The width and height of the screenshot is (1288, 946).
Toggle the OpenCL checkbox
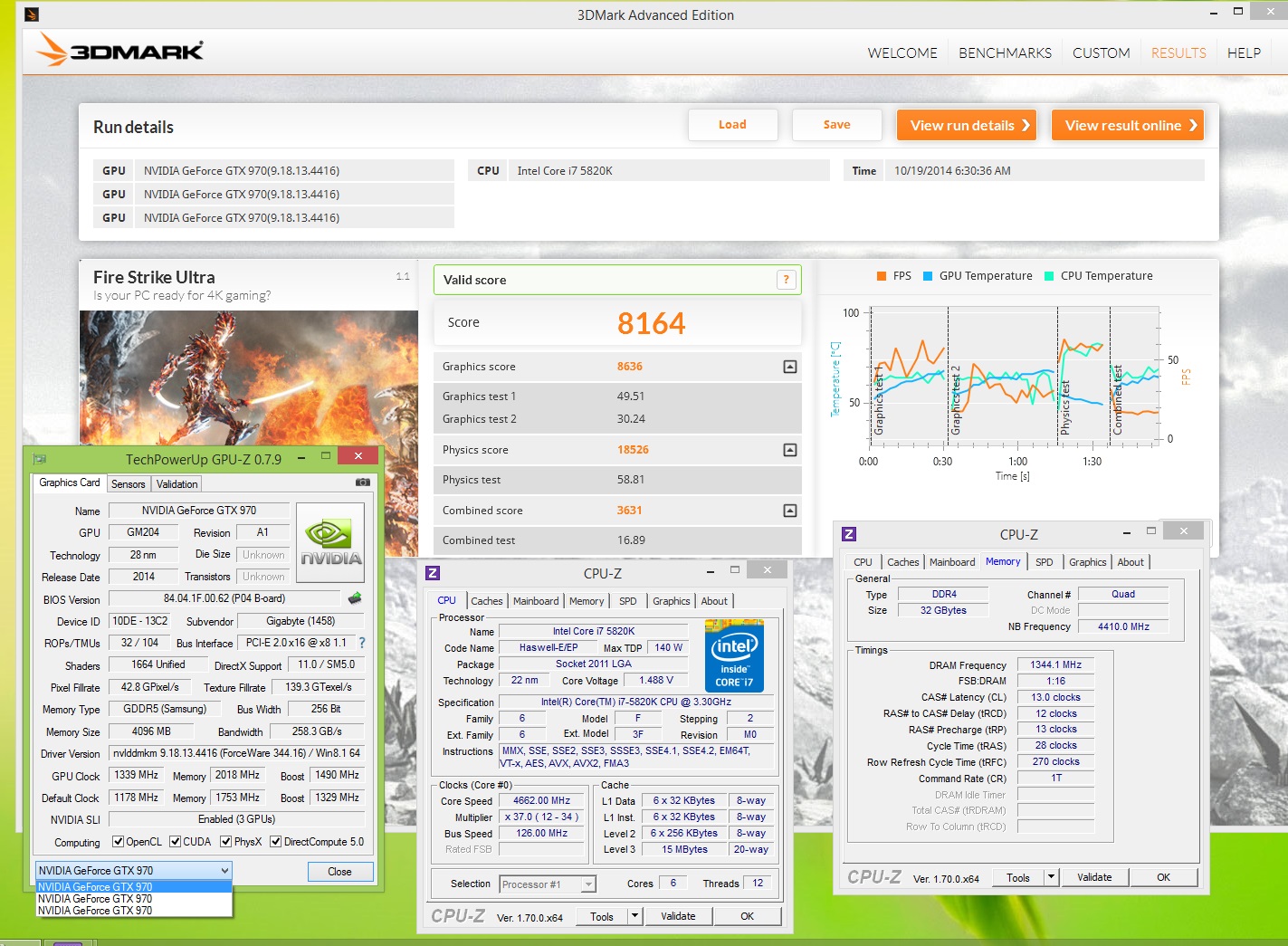pos(118,842)
